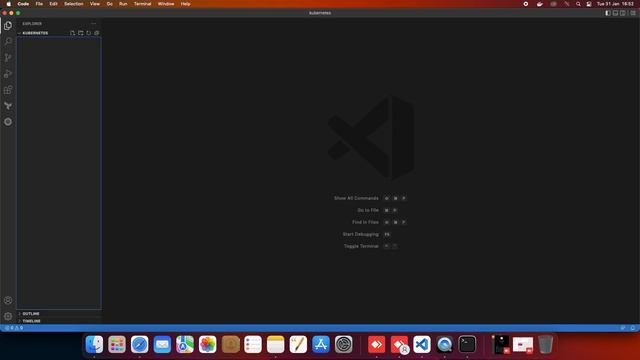Toggle the secondary side bar layout icon
640x360 pixels.
pos(623,13)
